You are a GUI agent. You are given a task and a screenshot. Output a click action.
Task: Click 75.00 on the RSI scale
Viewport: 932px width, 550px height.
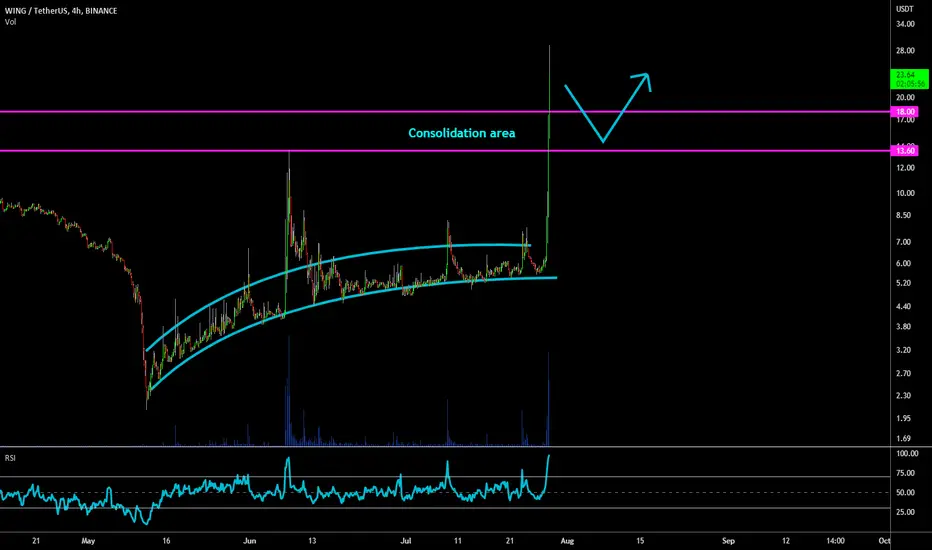pyautogui.click(x=905, y=473)
